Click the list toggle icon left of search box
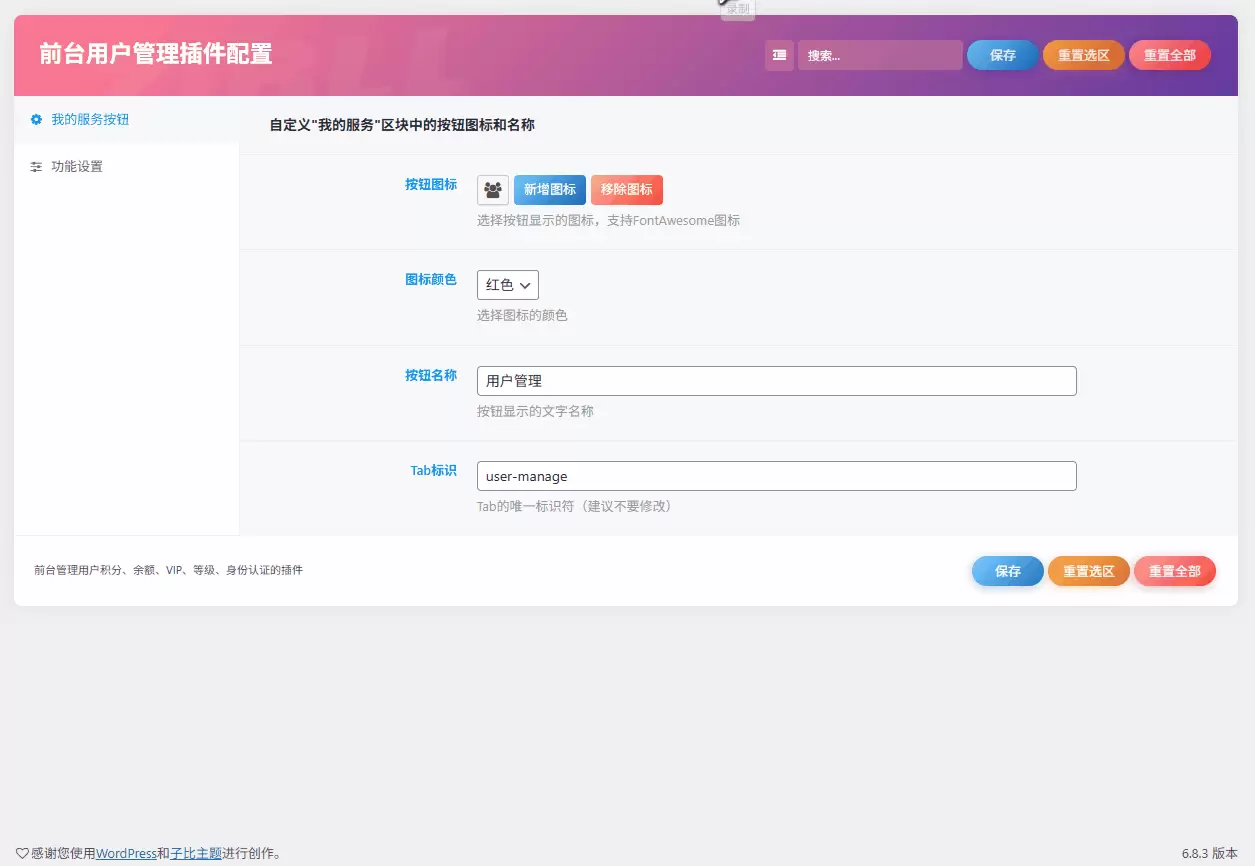The height and width of the screenshot is (866, 1255). [x=779, y=55]
